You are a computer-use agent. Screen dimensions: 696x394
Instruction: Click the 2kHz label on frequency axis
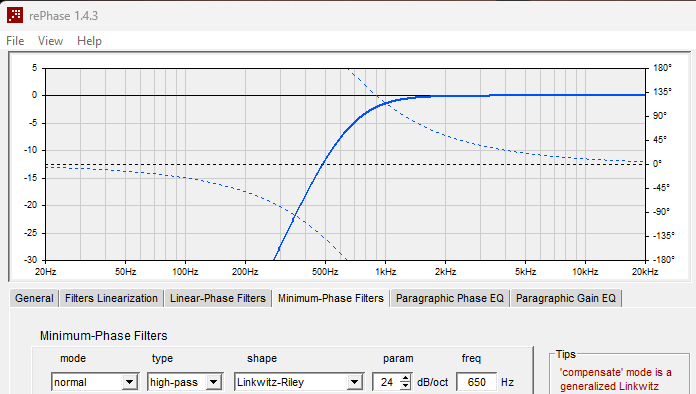tap(445, 272)
